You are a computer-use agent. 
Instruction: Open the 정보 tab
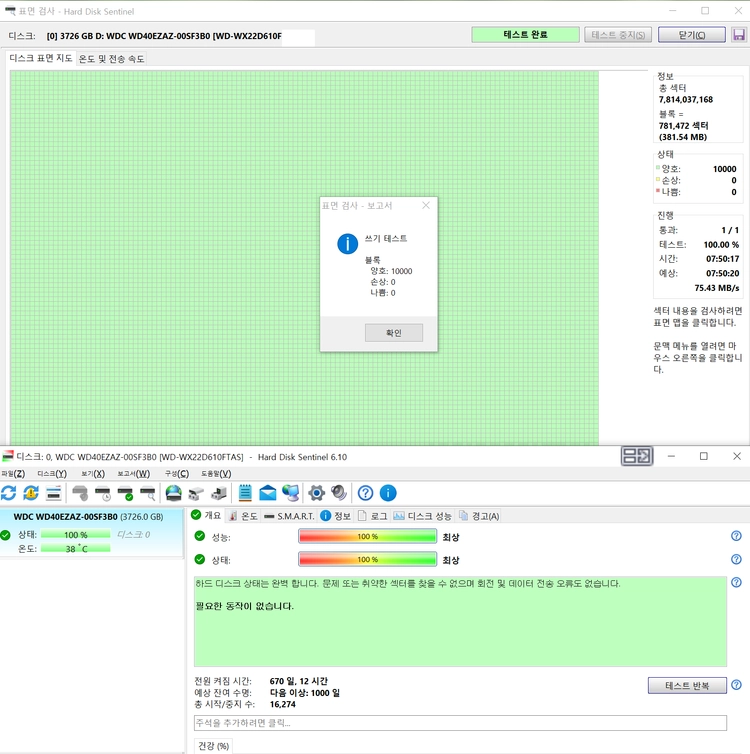336,516
